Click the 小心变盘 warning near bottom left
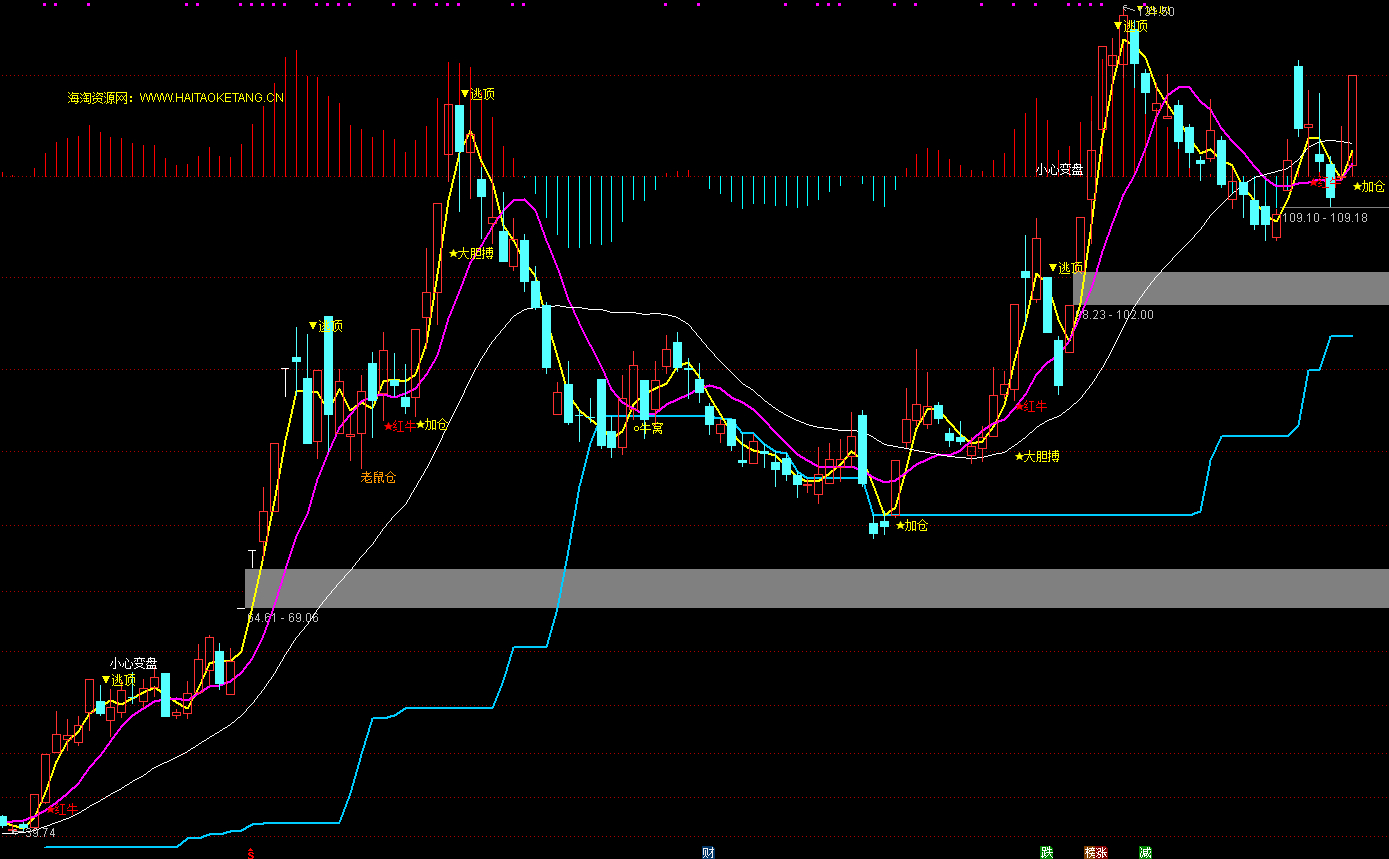Screen dimensions: 1389x859 (x=133, y=663)
